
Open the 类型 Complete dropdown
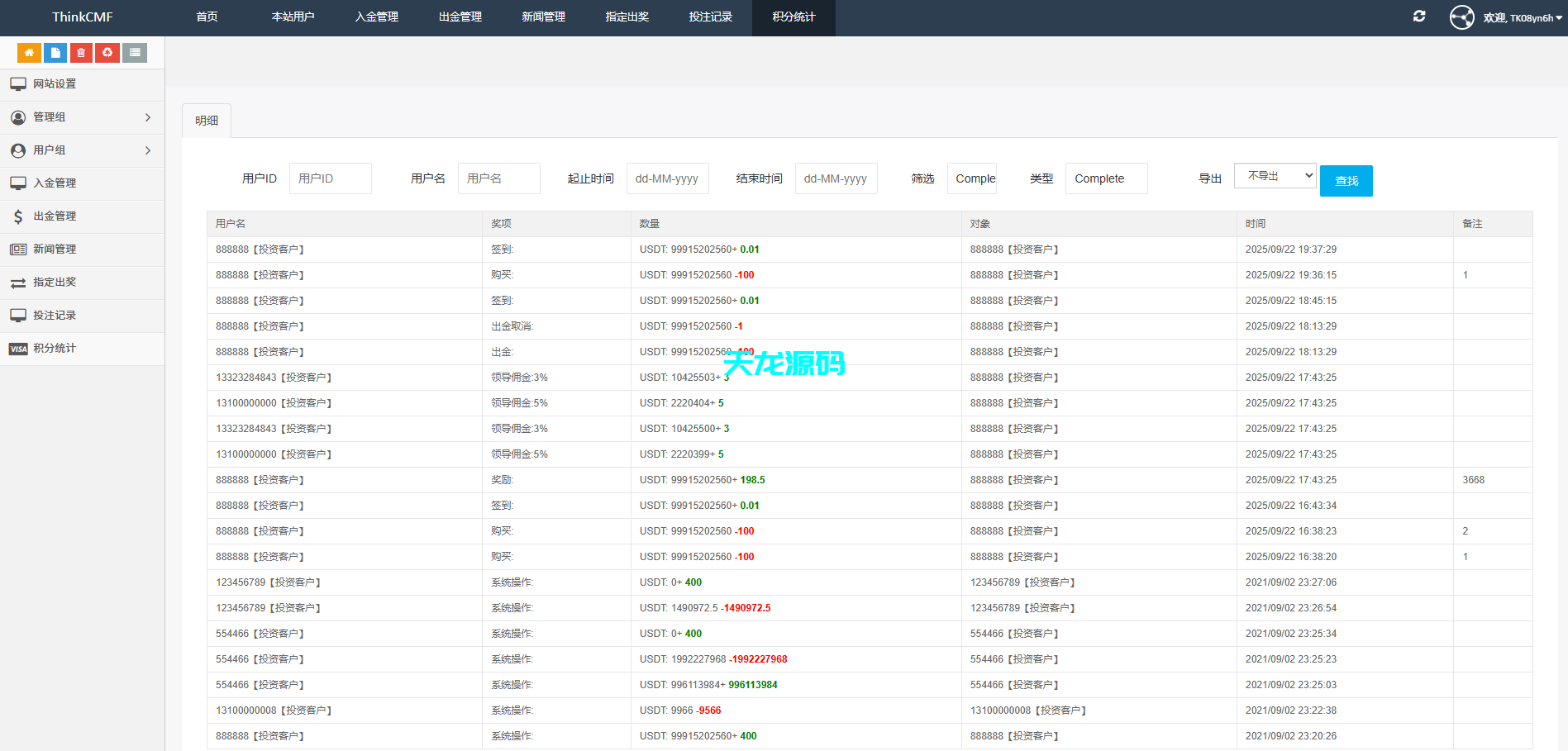[x=1106, y=178]
